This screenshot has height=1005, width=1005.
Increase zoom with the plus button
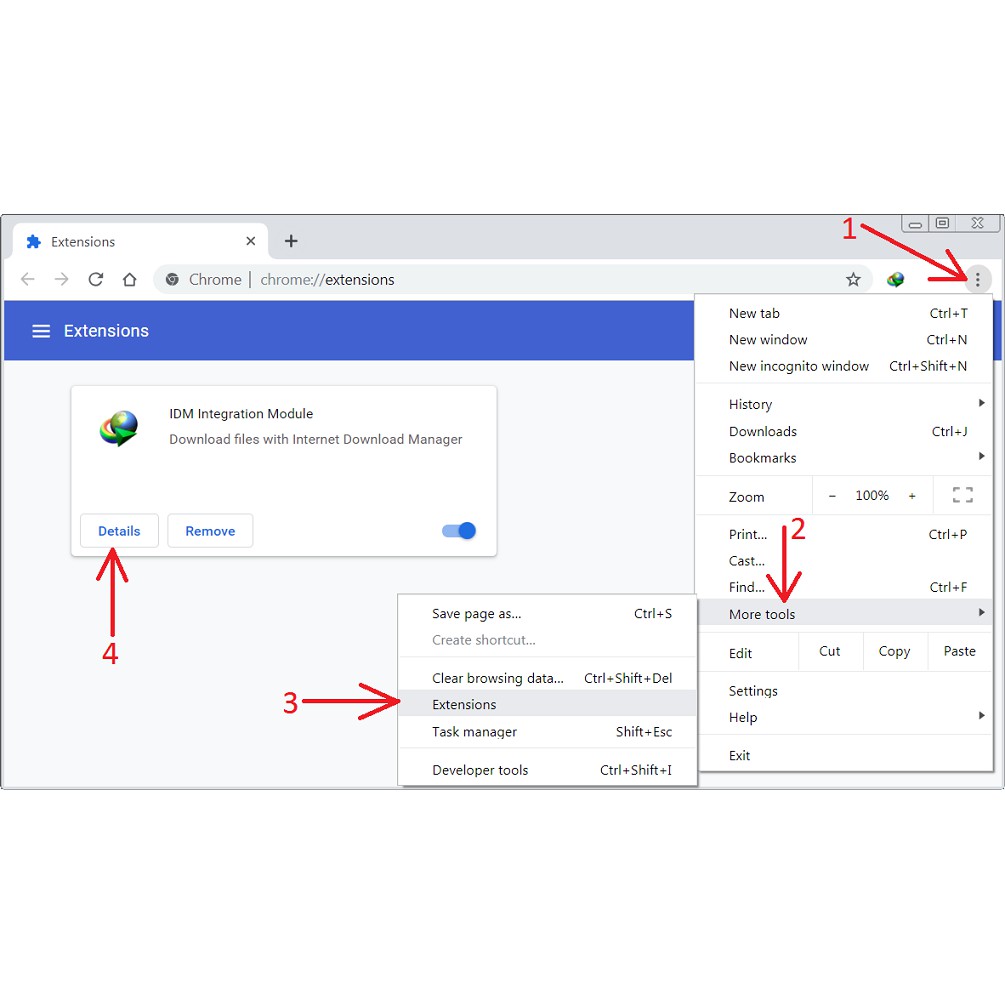point(912,496)
